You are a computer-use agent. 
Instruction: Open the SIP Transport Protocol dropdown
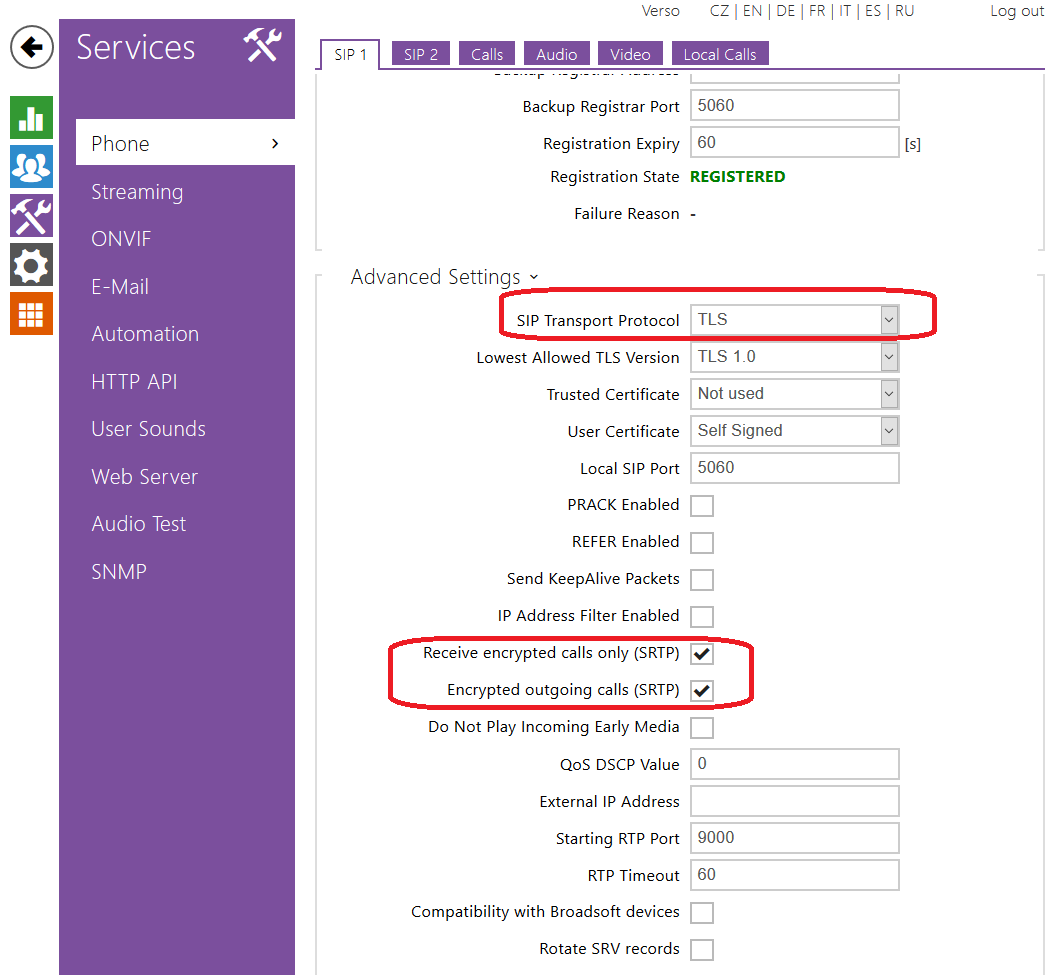click(795, 320)
